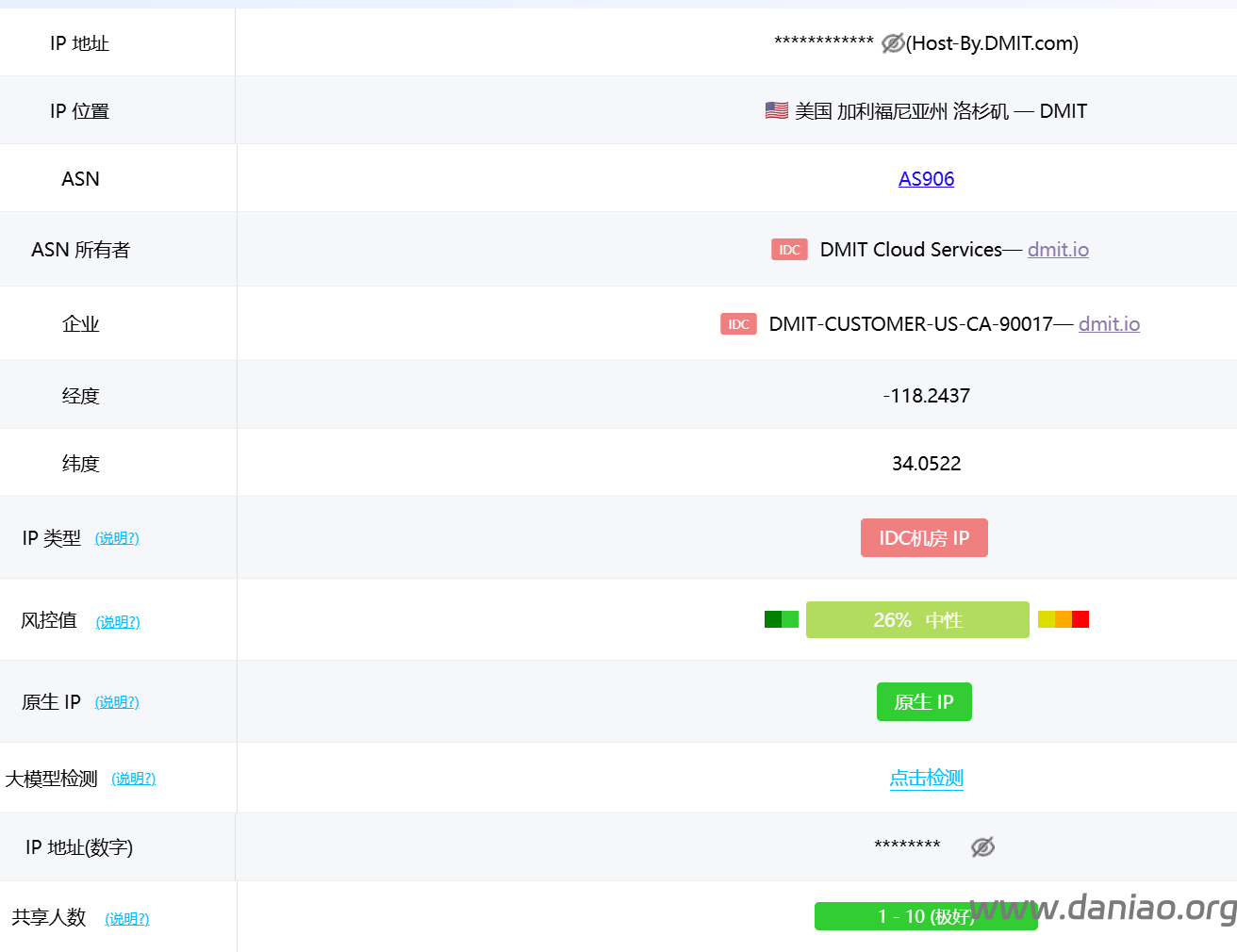
Task: Click the red IDC机房 IP badge
Action: (x=924, y=538)
